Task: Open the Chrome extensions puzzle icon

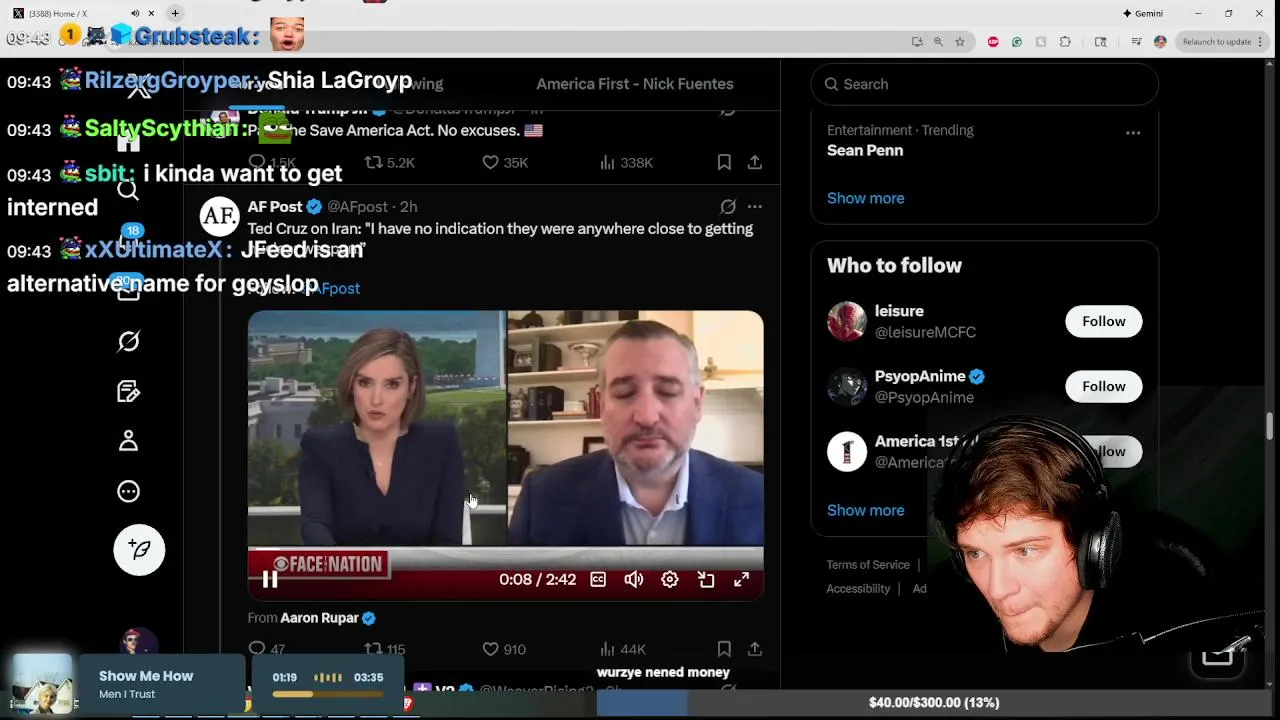Action: point(1064,42)
